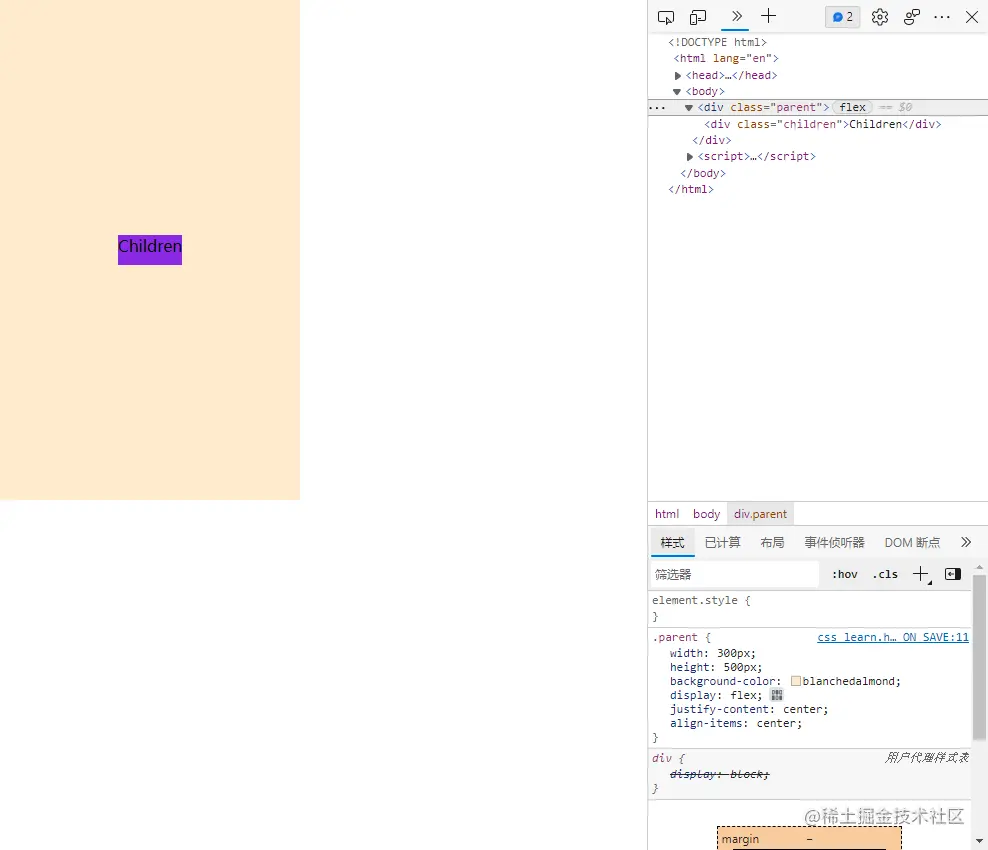This screenshot has height=850, width=988.
Task: Switch to the 样式 tab
Action: (672, 543)
